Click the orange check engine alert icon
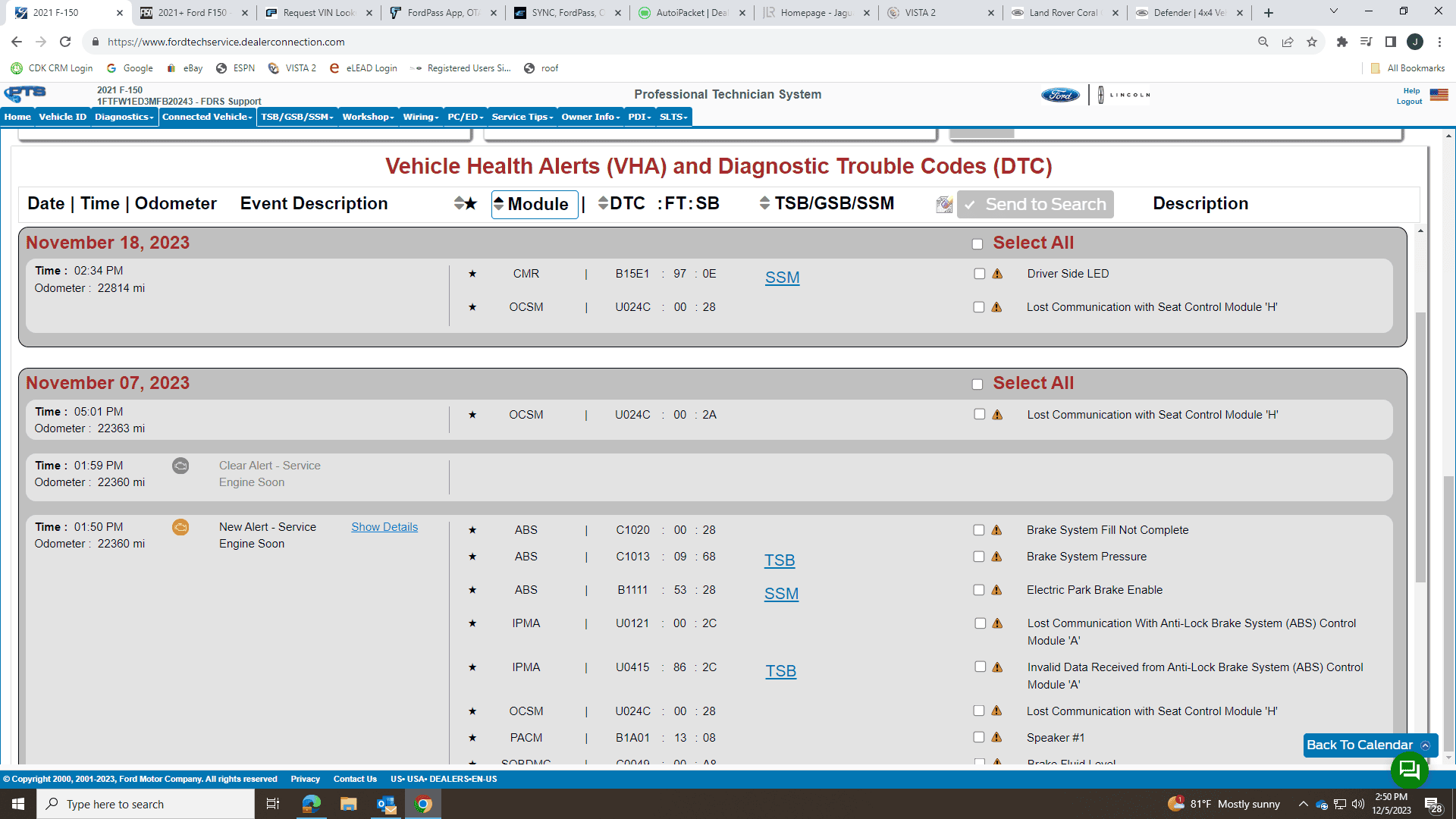This screenshot has height=819, width=1456. [x=180, y=527]
